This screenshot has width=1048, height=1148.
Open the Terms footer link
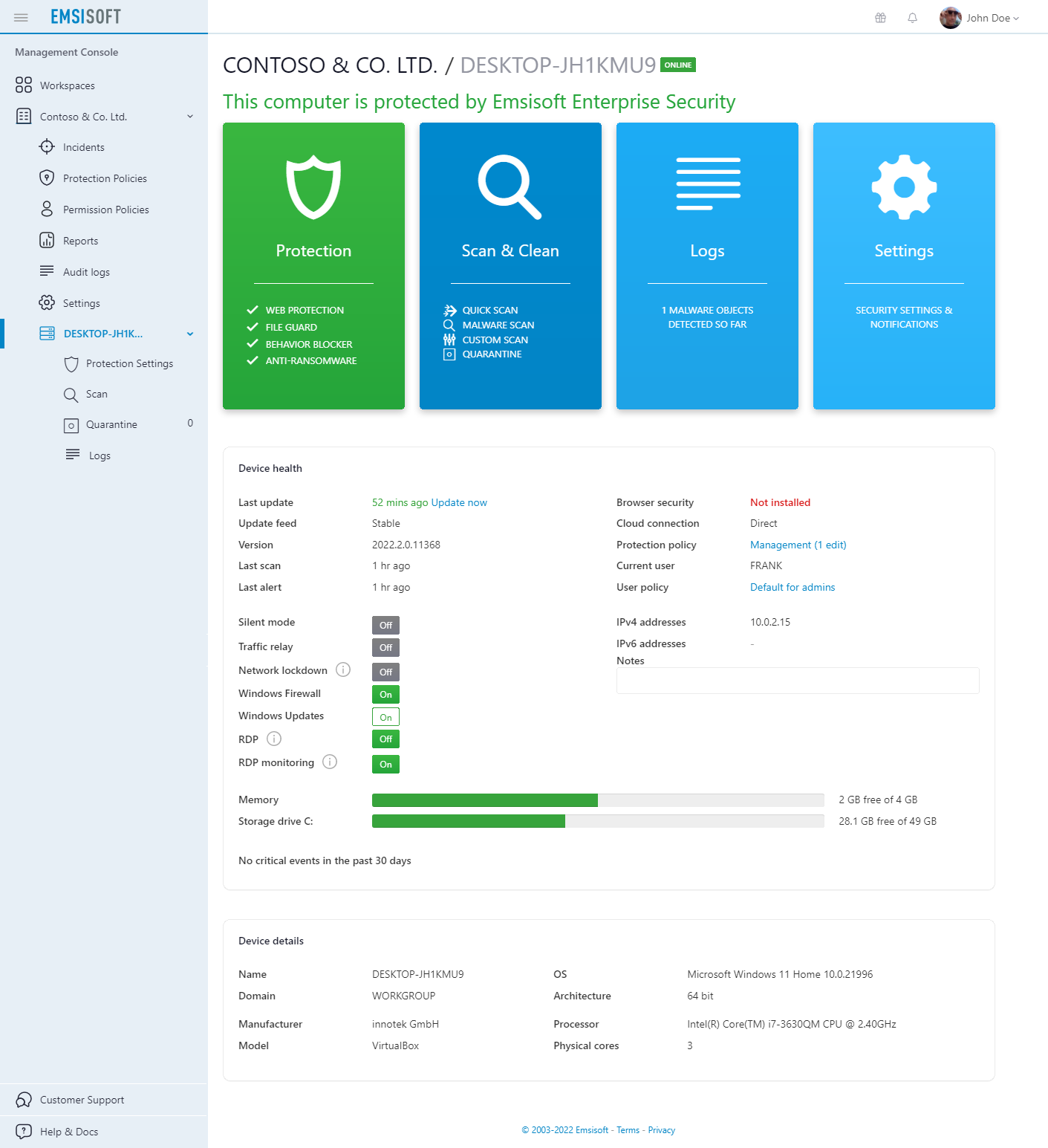pyautogui.click(x=628, y=1130)
